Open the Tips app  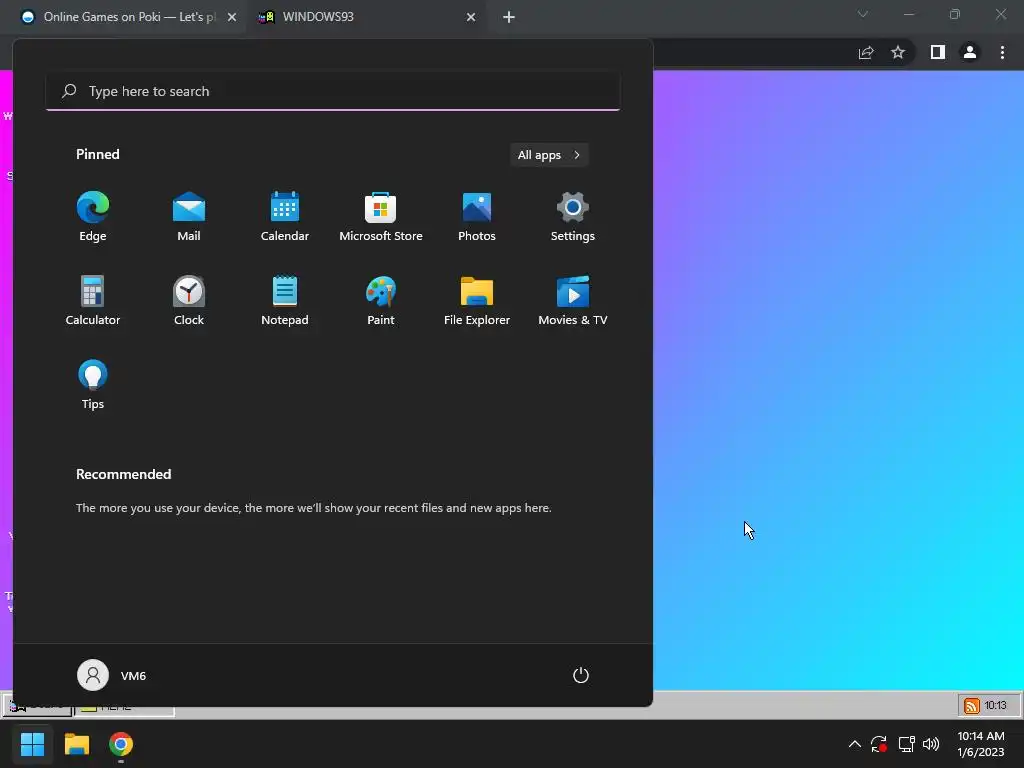point(93,385)
